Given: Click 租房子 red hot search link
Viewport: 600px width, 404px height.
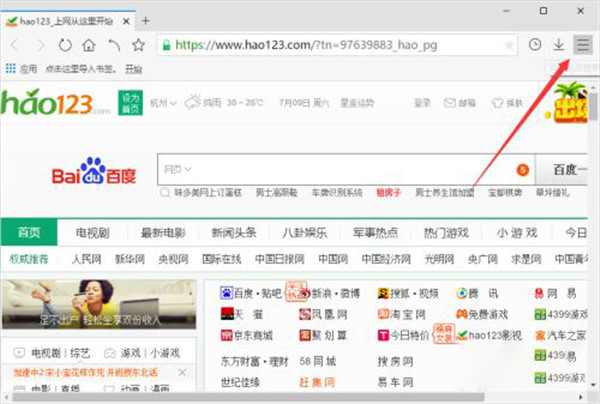Looking at the screenshot, I should pos(388,192).
